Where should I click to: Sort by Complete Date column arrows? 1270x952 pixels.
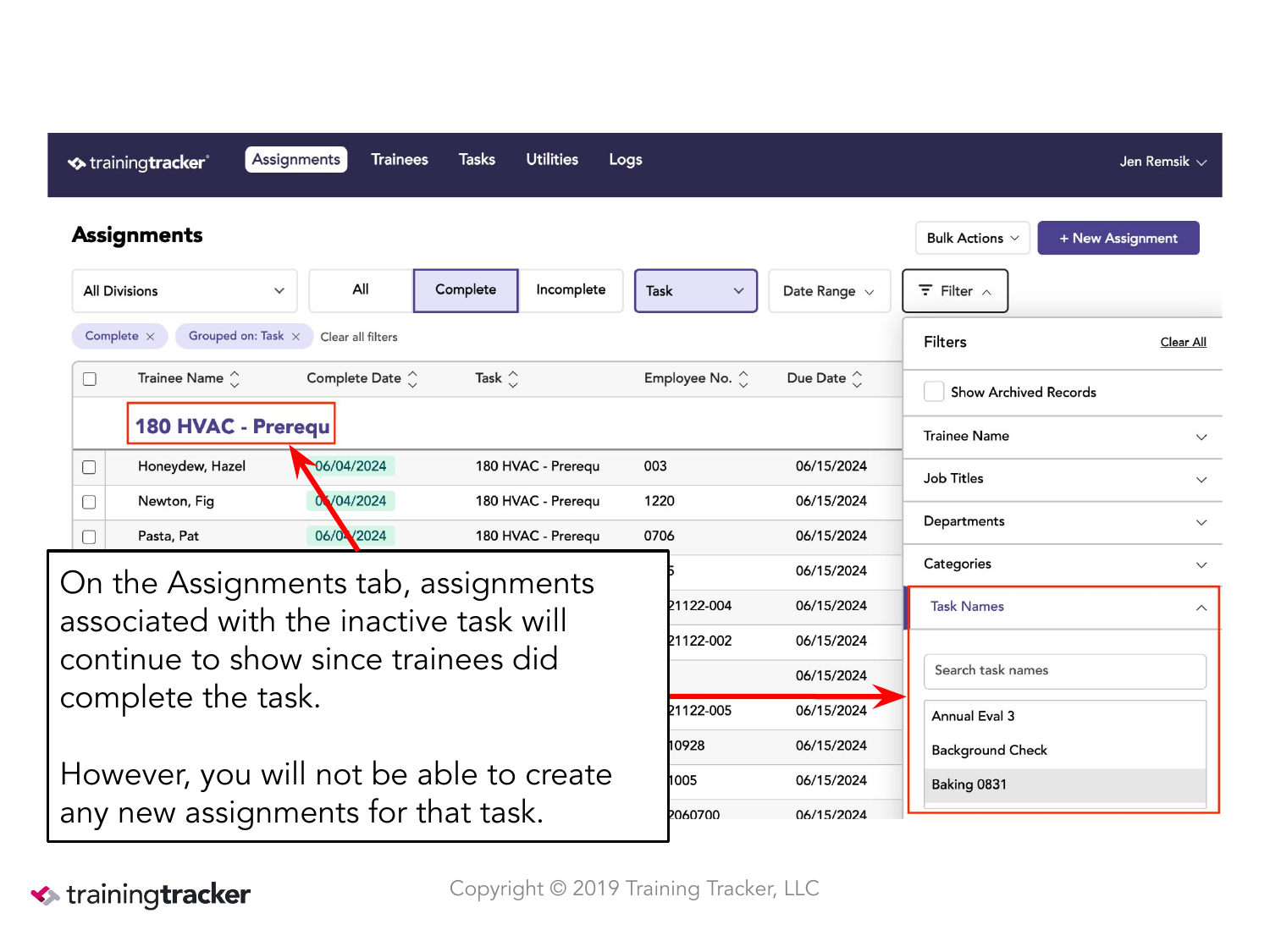pos(412,379)
